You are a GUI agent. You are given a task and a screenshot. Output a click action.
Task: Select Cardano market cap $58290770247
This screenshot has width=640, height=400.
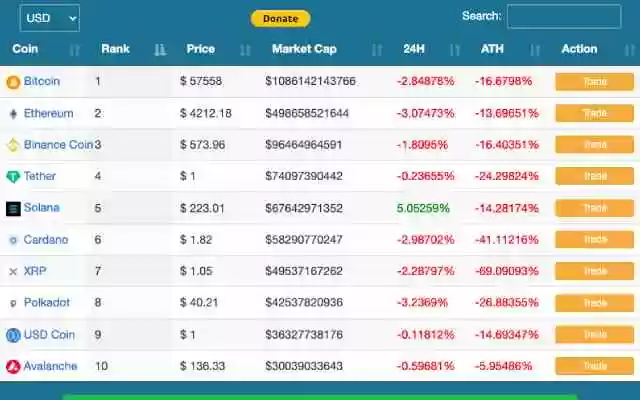[304, 240]
